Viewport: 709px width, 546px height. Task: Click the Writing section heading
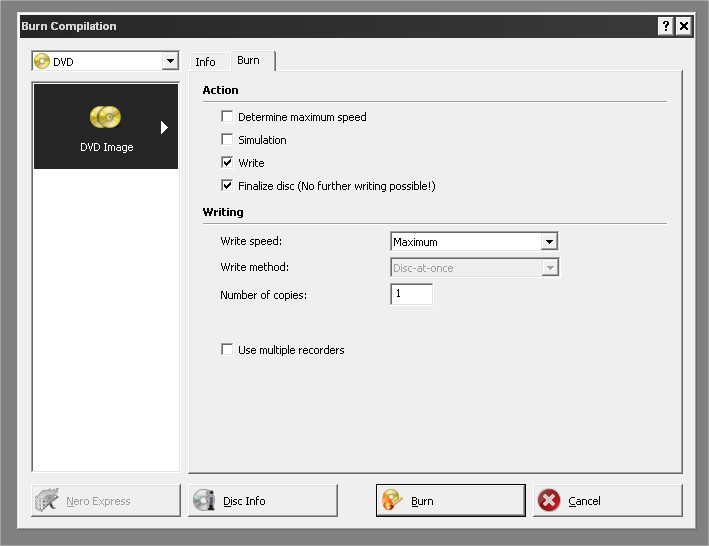click(x=223, y=212)
